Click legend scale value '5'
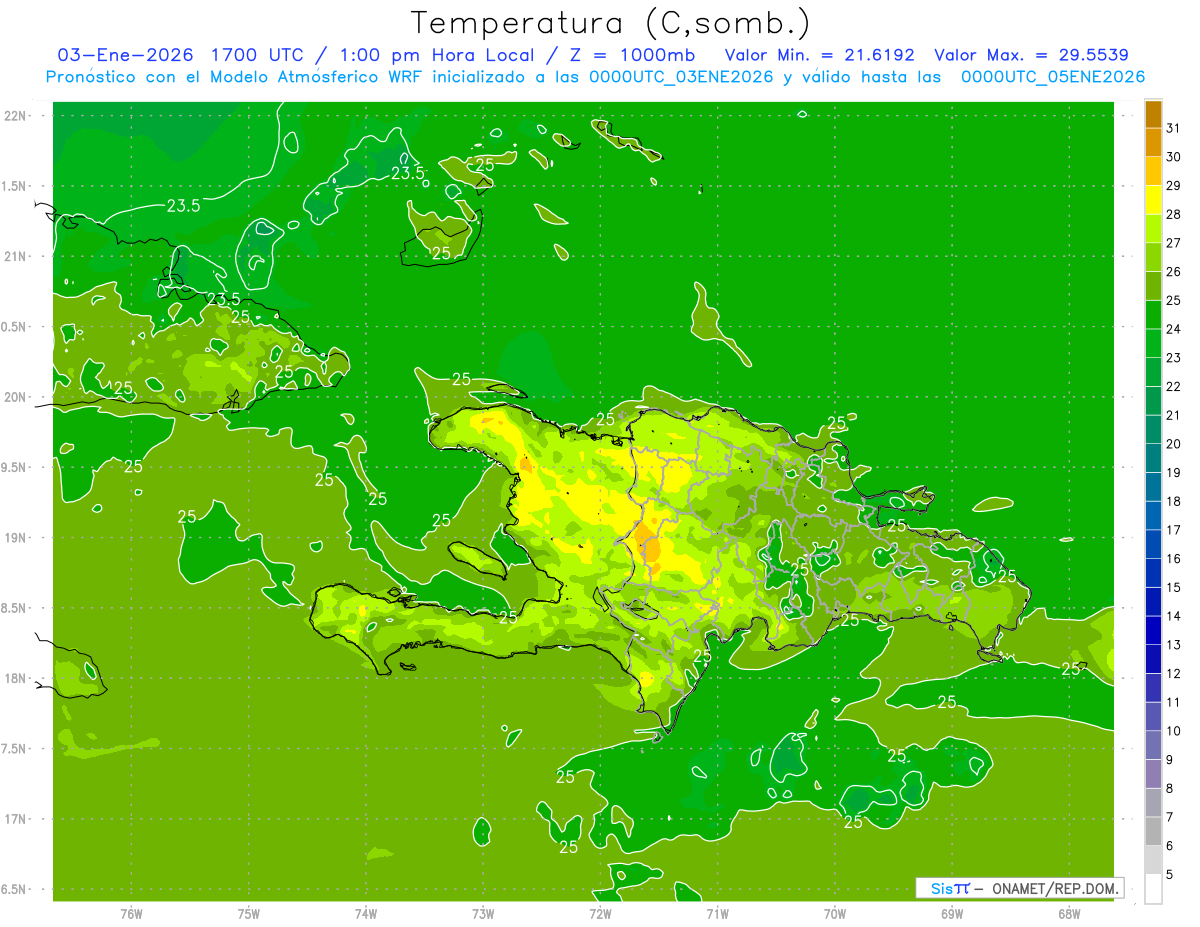1200x927 pixels. coord(1170,875)
